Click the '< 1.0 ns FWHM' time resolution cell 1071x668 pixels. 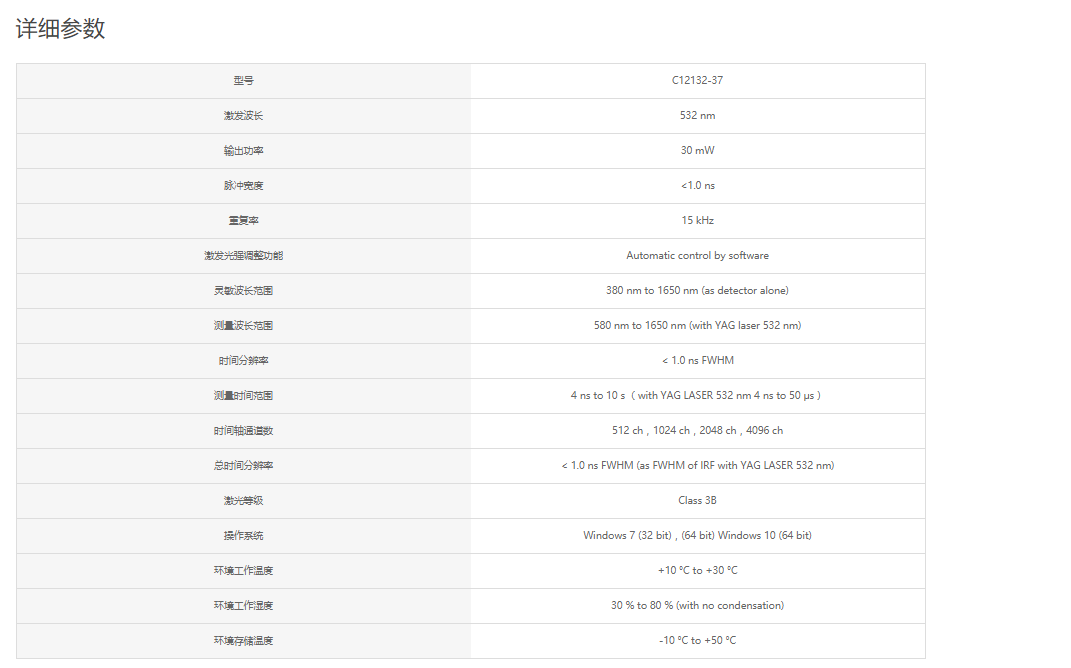[697, 361]
